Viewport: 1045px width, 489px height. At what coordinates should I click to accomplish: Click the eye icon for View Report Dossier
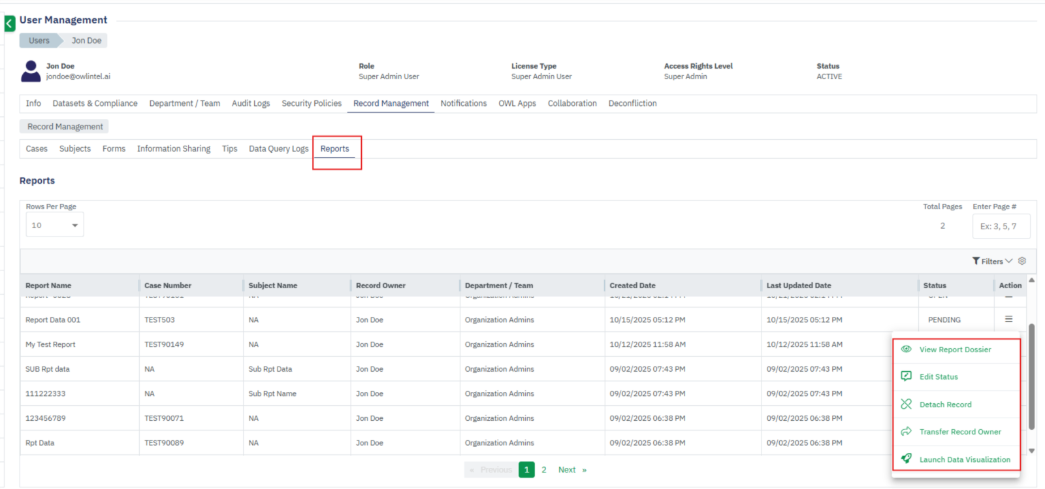[906, 350]
